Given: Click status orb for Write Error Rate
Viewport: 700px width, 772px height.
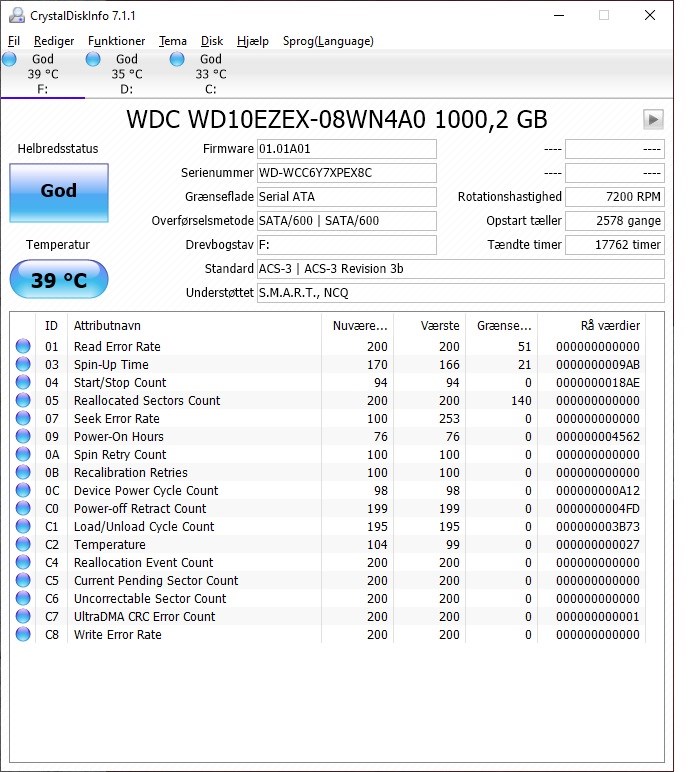Looking at the screenshot, I should click(23, 634).
